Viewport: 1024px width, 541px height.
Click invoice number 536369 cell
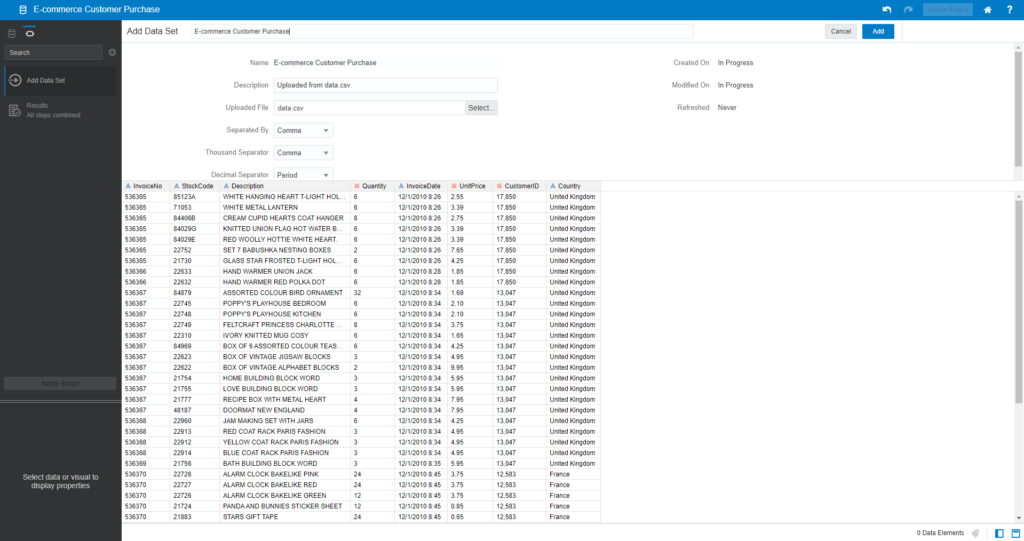pyautogui.click(x=146, y=464)
